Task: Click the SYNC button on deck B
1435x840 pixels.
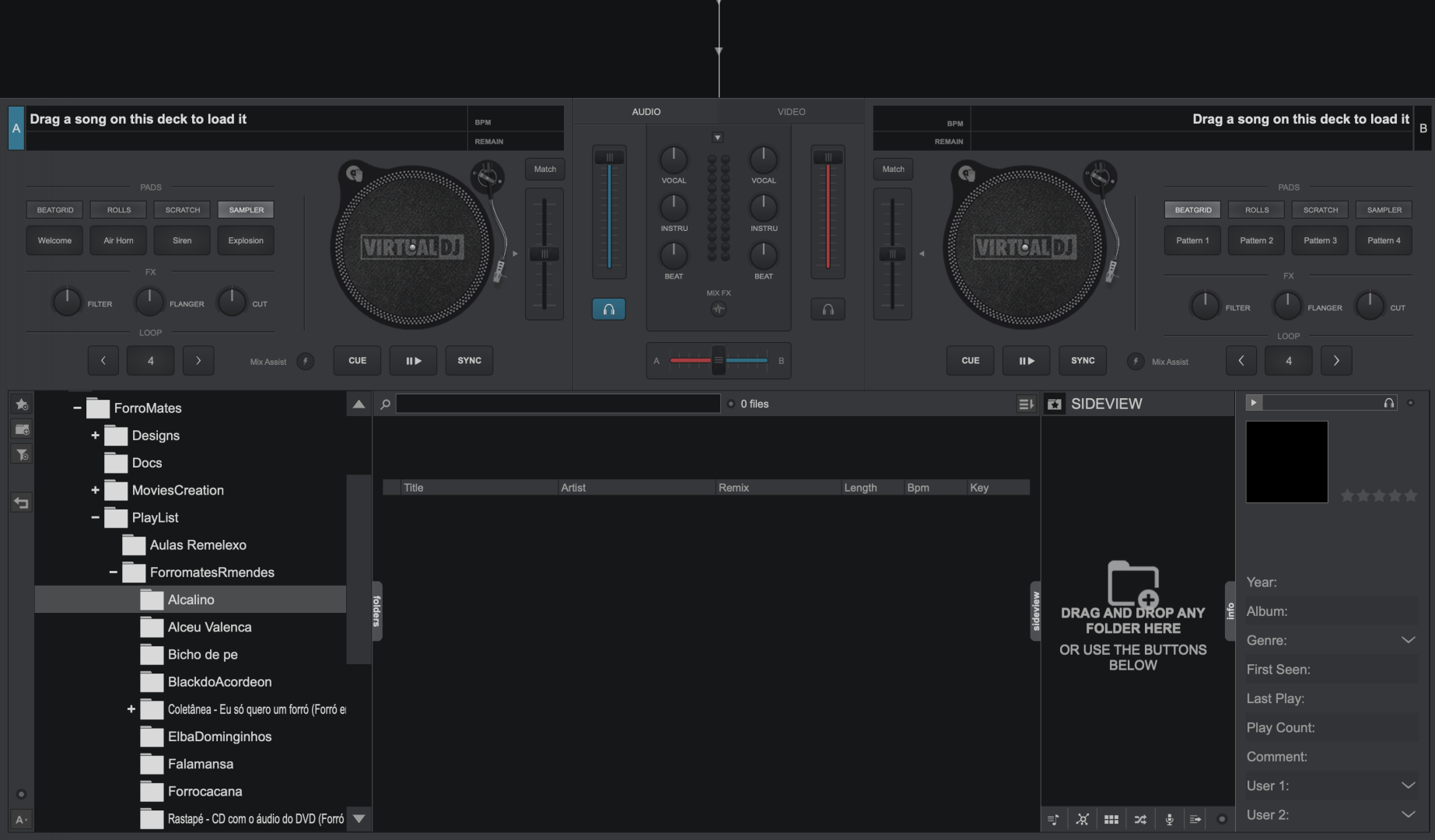Action: coord(1083,361)
